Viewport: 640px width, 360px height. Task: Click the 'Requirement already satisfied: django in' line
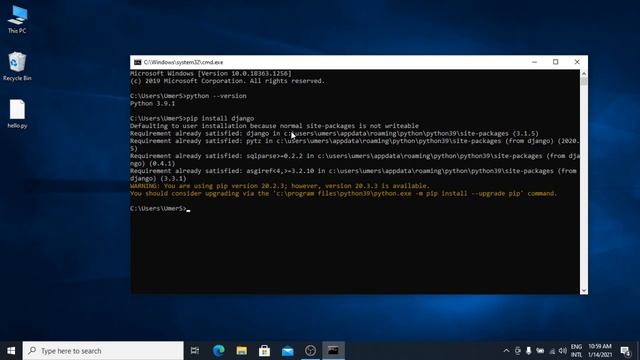pyautogui.click(x=334, y=133)
